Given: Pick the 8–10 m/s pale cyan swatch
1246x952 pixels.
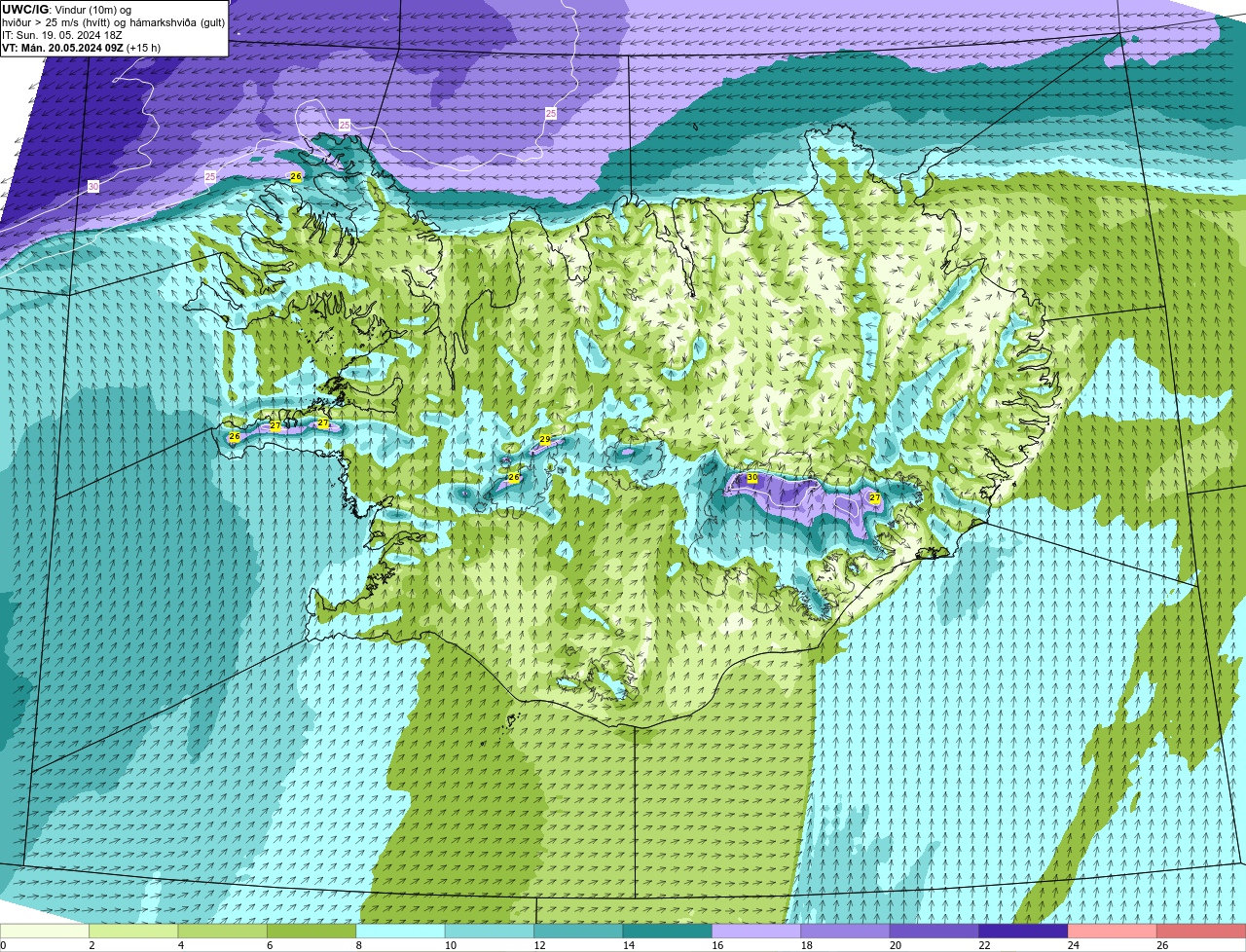Looking at the screenshot, I should (x=401, y=931).
